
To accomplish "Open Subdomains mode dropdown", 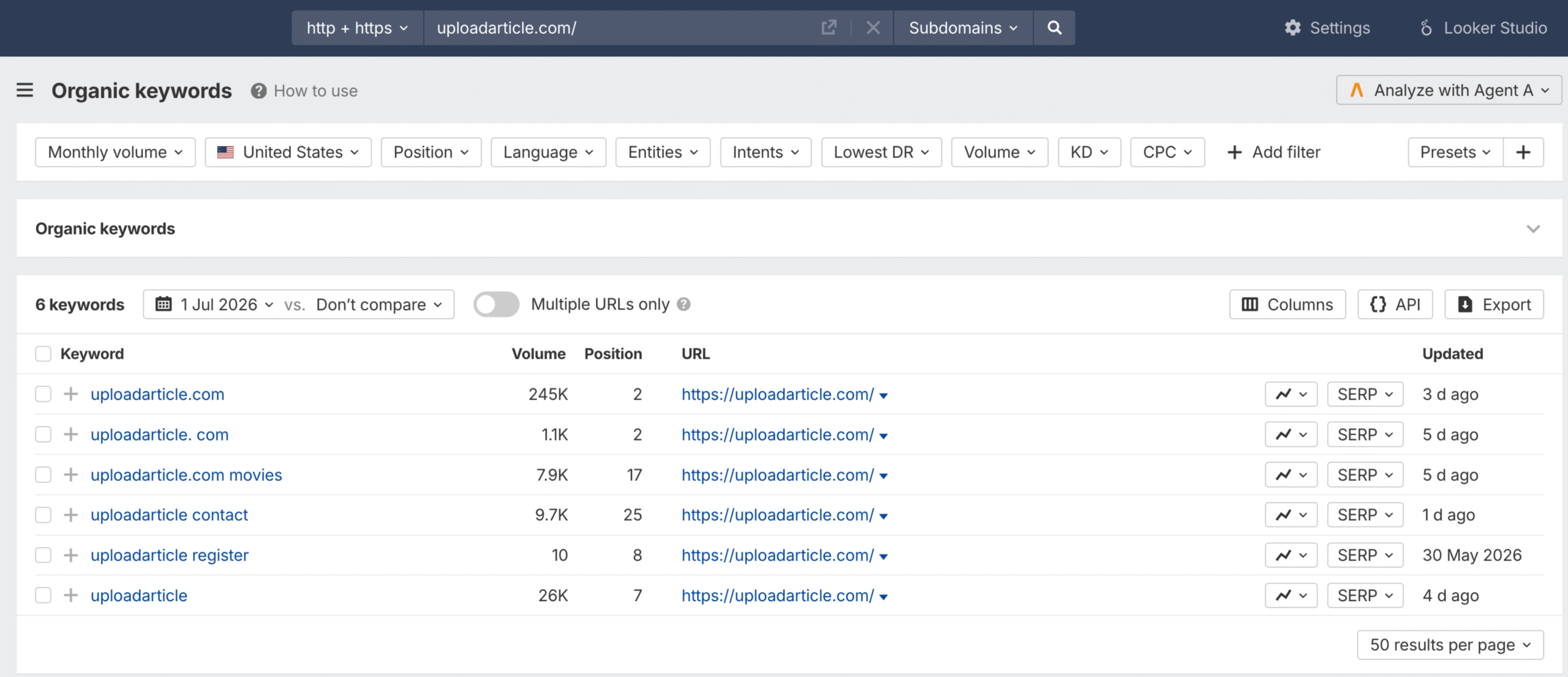I will 963,28.
